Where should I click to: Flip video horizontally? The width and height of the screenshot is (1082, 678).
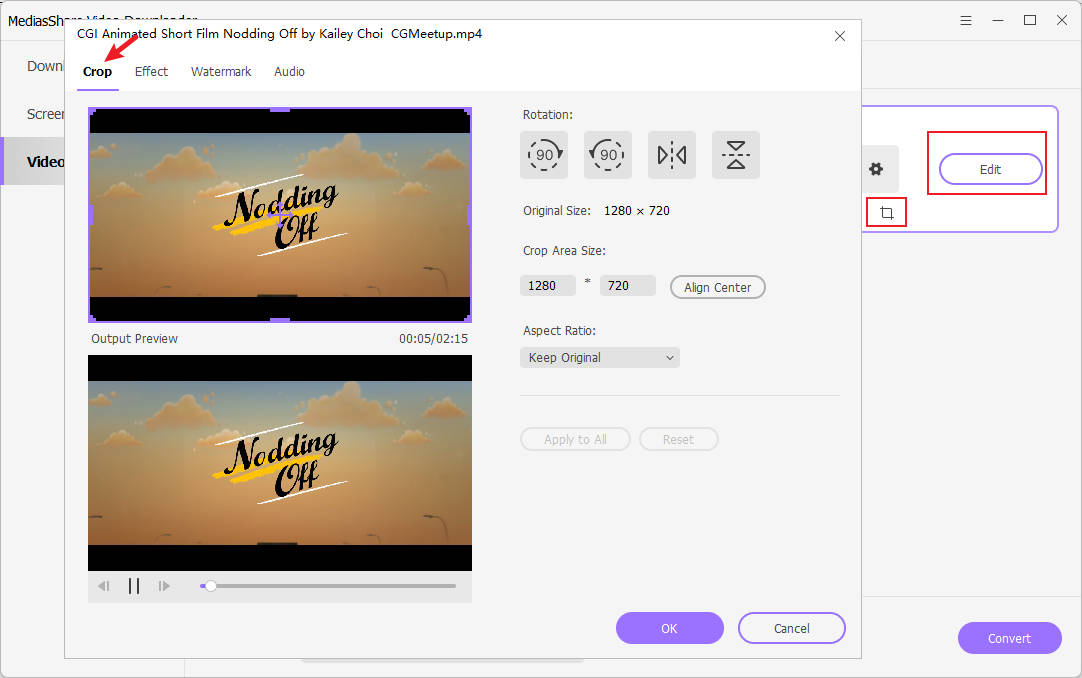(x=671, y=155)
